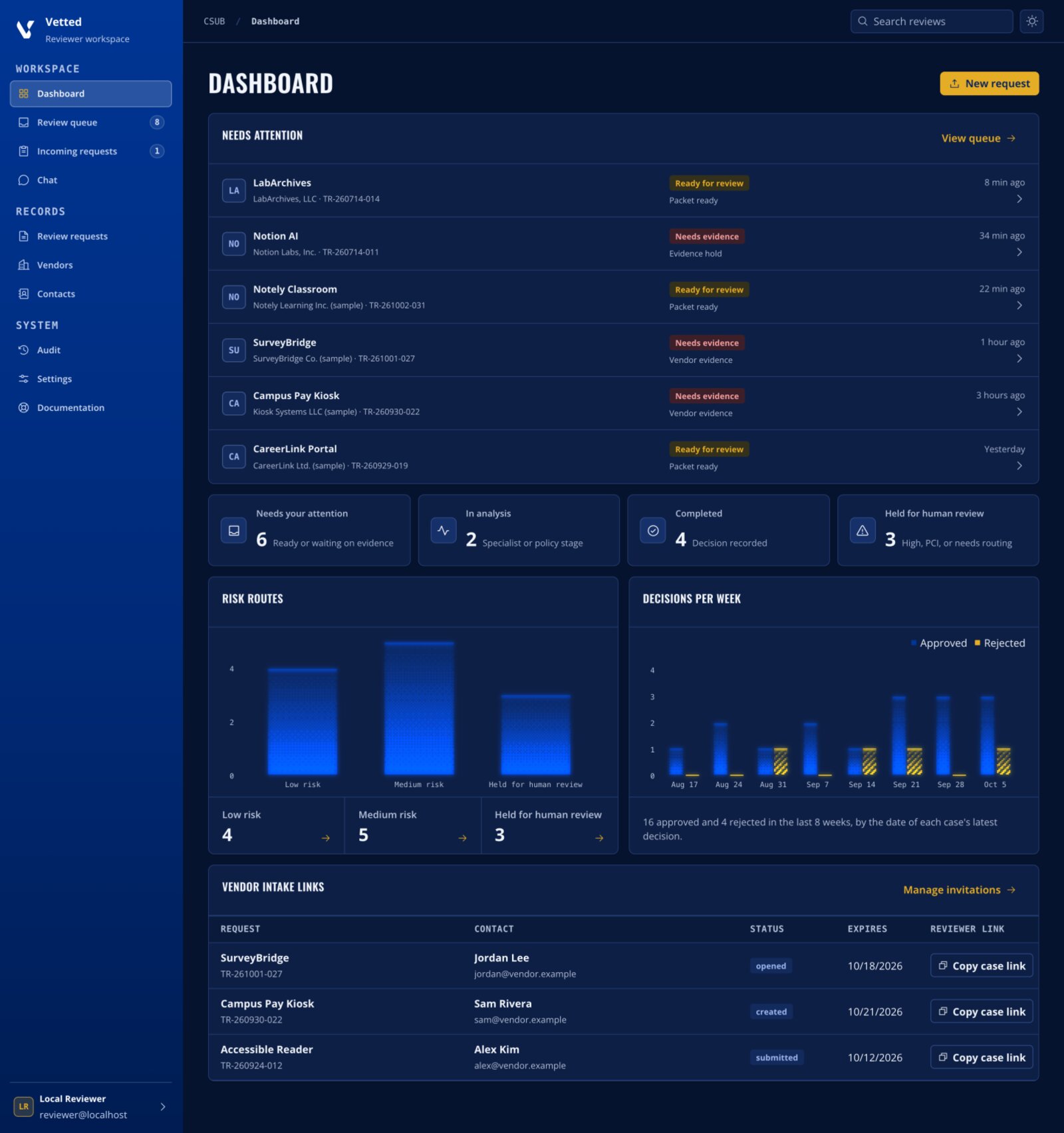Click the Completed checkmark circle icon
The height and width of the screenshot is (1133, 1064).
(x=653, y=531)
